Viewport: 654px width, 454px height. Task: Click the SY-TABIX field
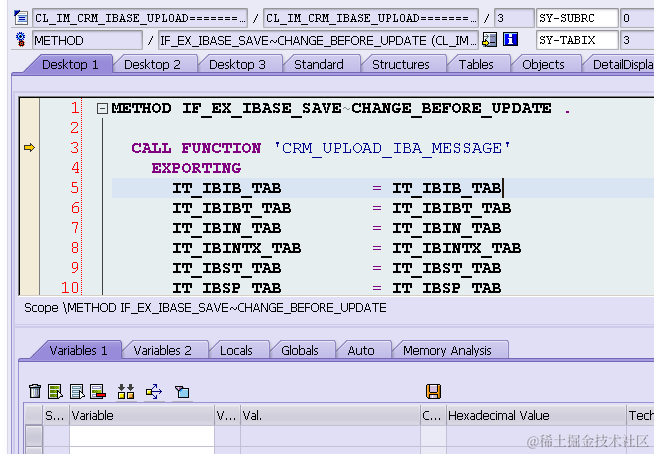tap(577, 40)
